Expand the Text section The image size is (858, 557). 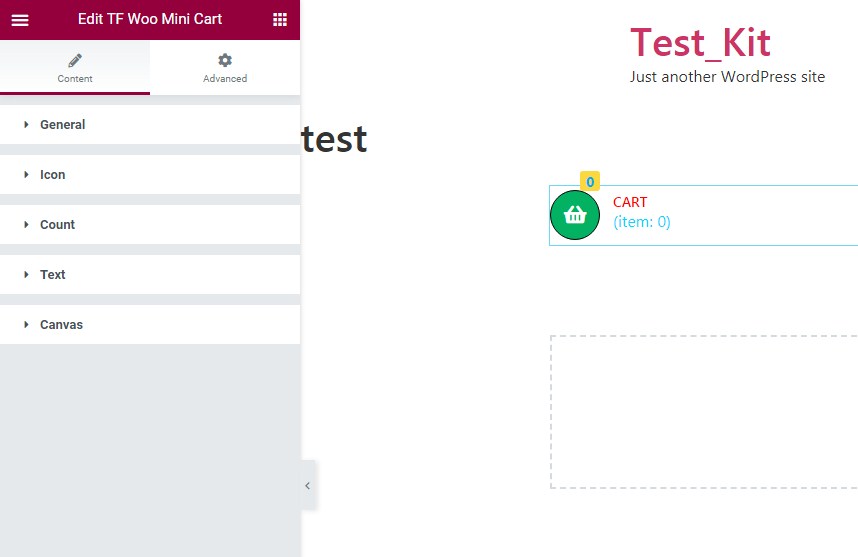point(150,275)
